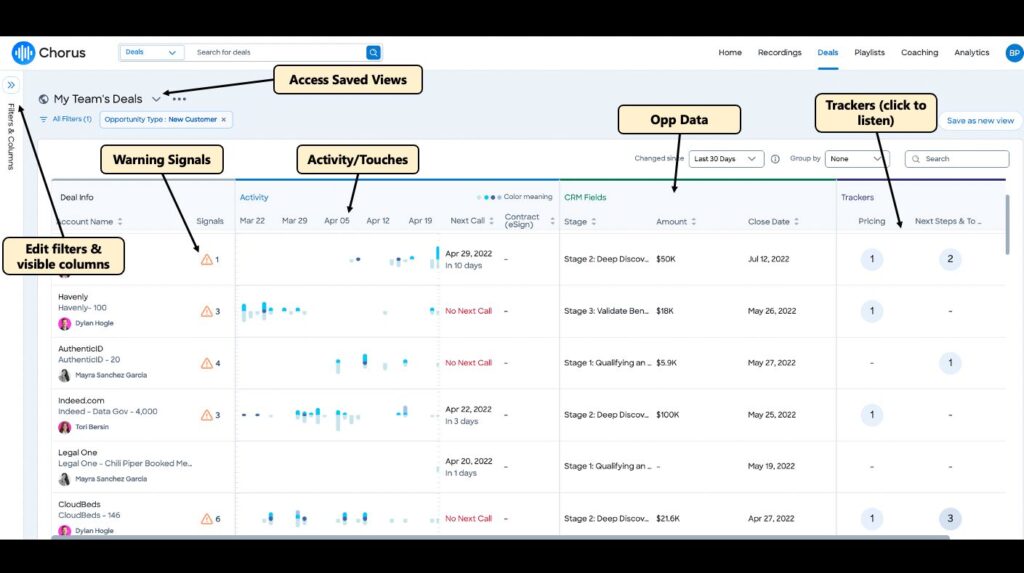Click the warning icon in the $50K deal row

point(206,259)
